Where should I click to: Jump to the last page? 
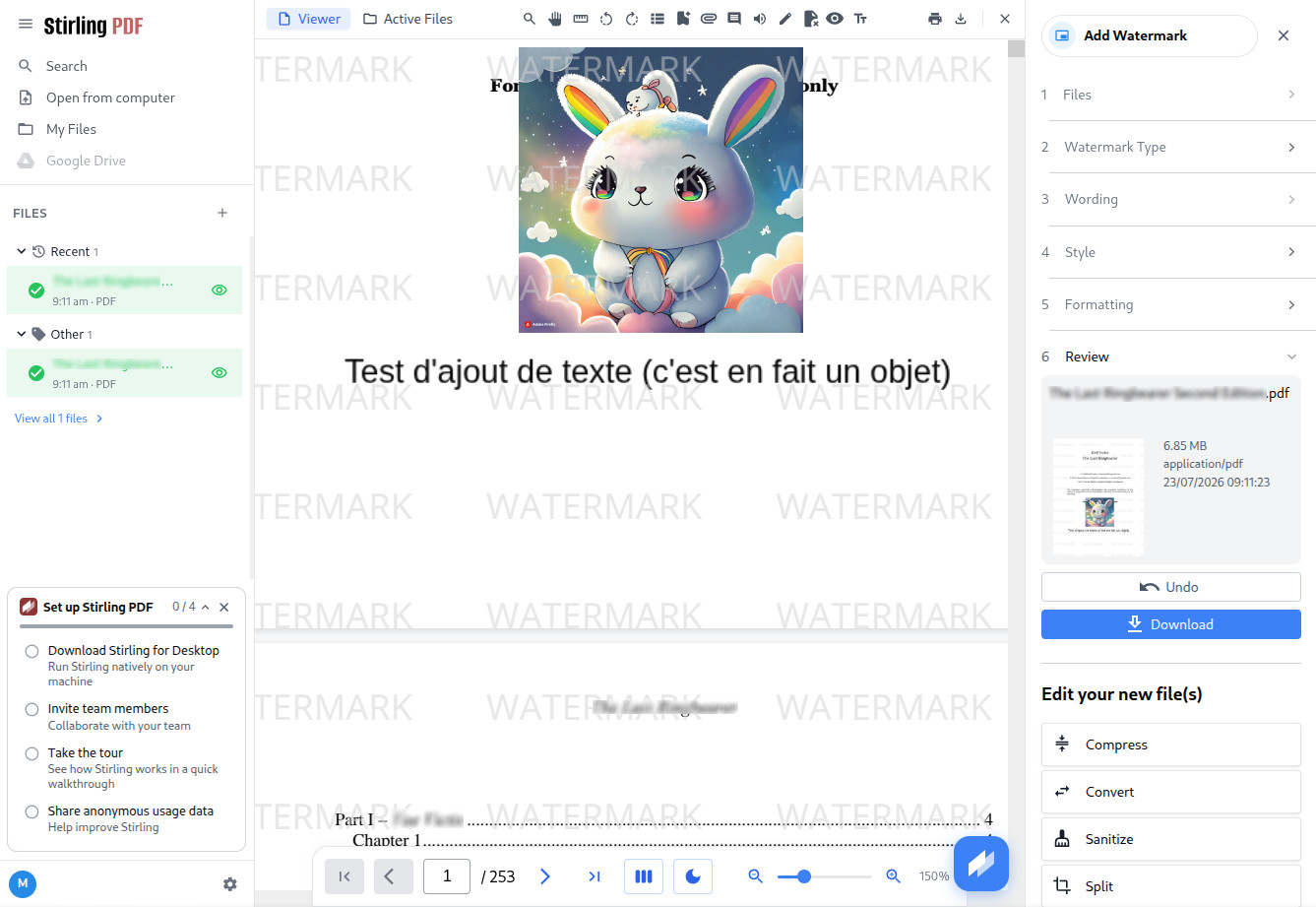point(595,876)
